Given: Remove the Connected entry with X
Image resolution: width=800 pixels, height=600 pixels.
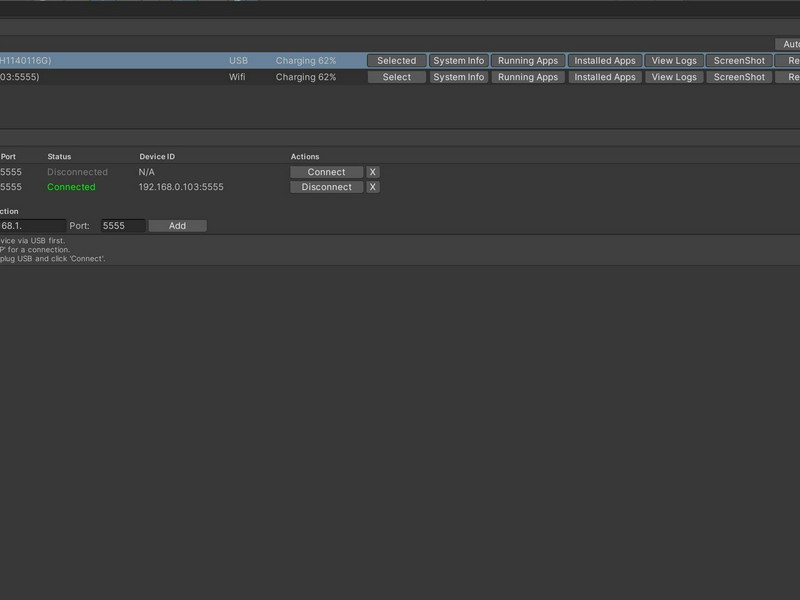Looking at the screenshot, I should tap(372, 187).
